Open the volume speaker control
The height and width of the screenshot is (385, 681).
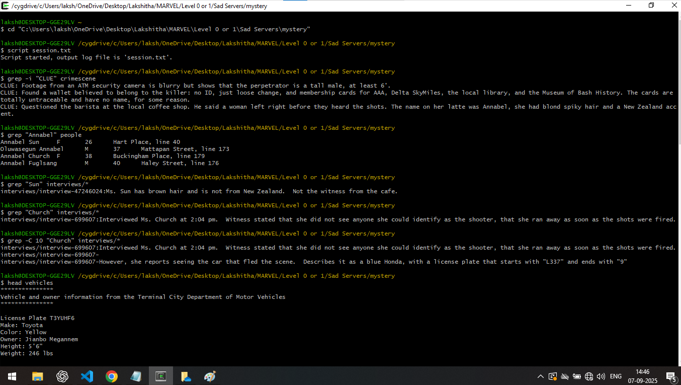[601, 377]
